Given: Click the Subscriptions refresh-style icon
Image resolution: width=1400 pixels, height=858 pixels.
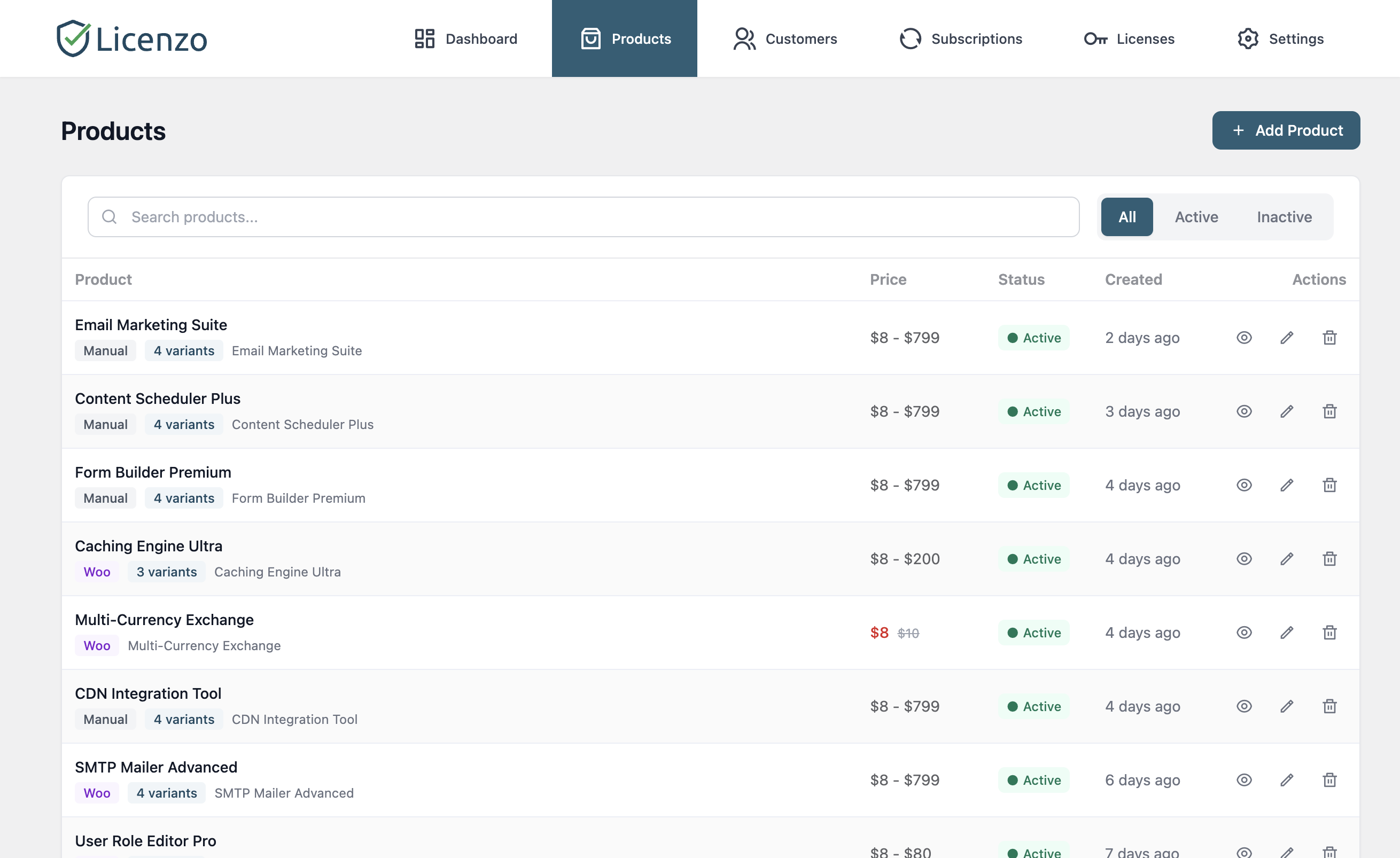Looking at the screenshot, I should tap(909, 38).
